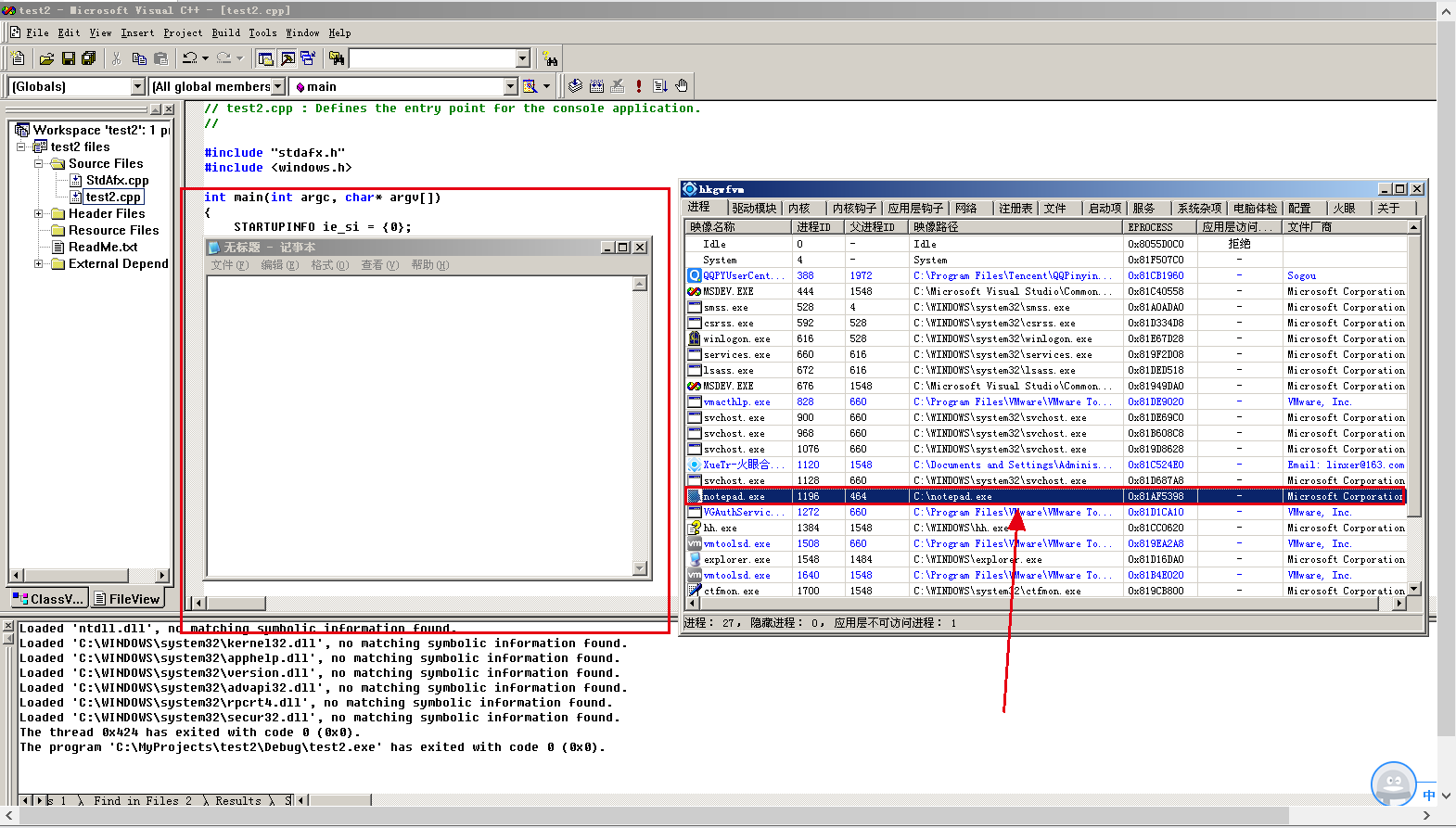Click the Search help binoculars icon

pyautogui.click(x=550, y=58)
